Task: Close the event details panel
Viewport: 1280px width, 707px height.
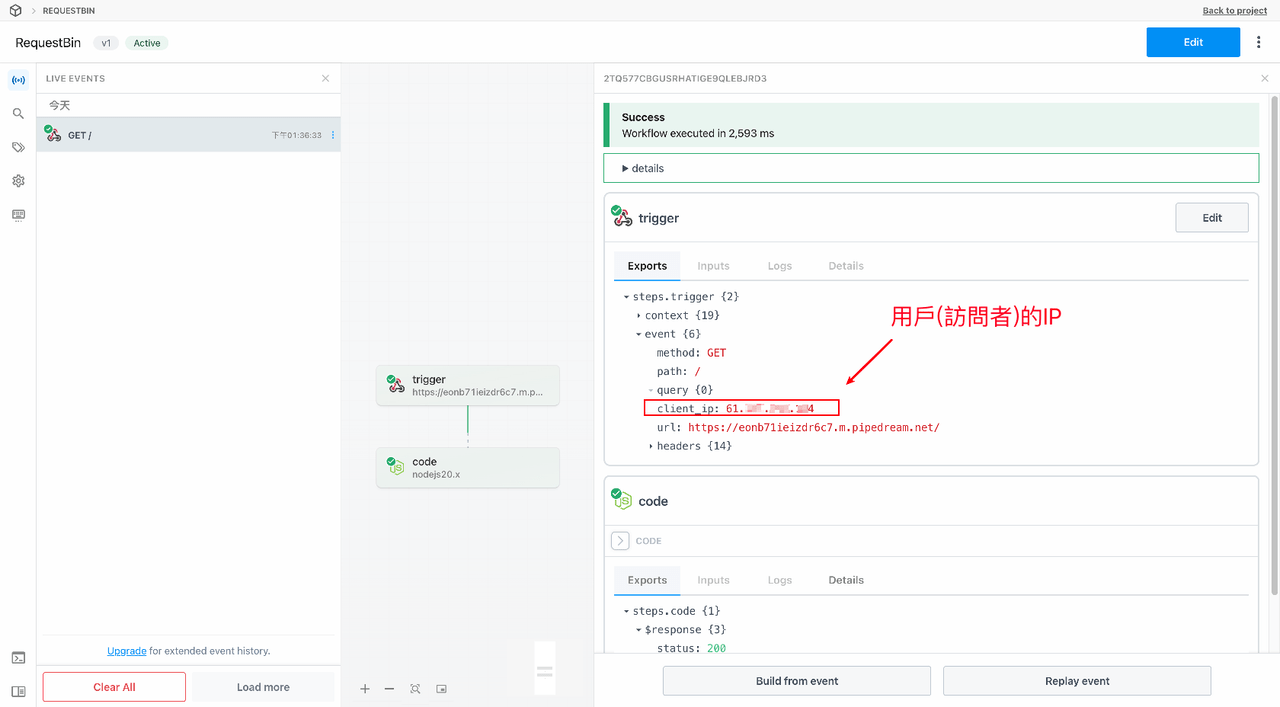Action: coord(1265,78)
